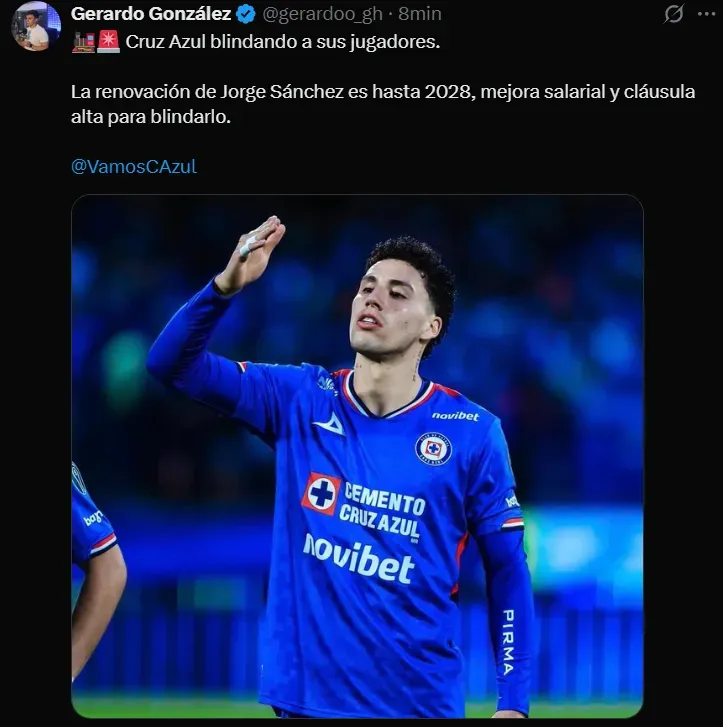This screenshot has width=723, height=727.
Task: Click the red siren emoji
Action: [108, 42]
